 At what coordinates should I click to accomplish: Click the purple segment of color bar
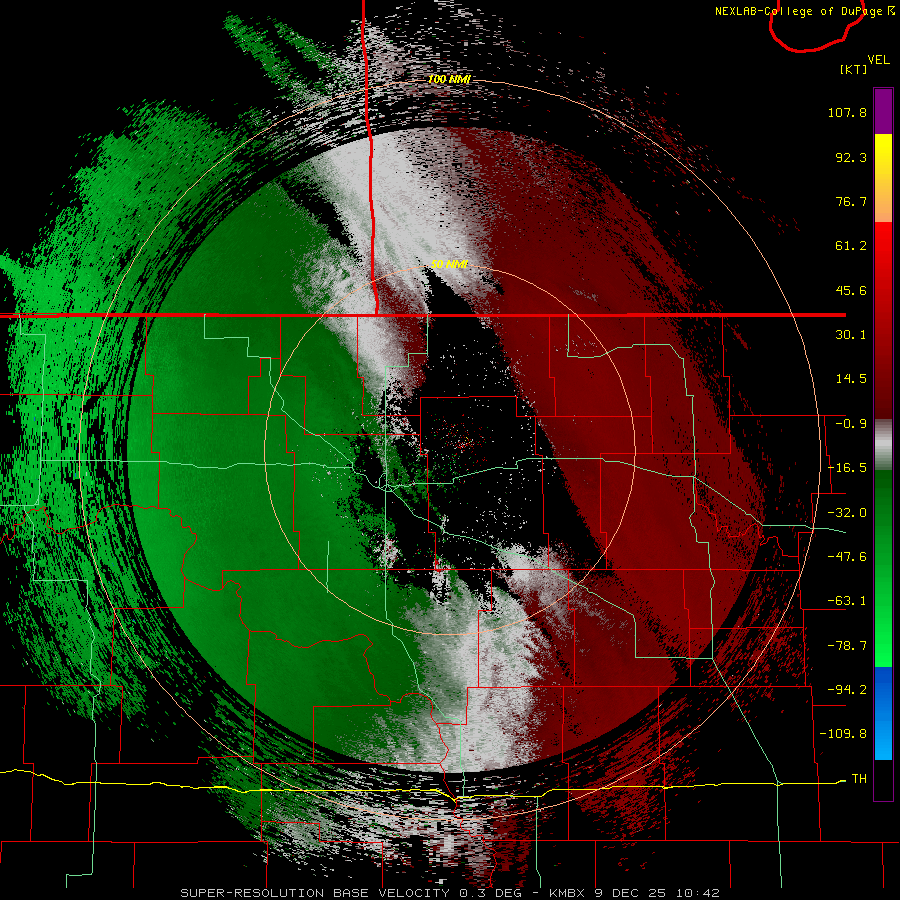click(x=883, y=111)
